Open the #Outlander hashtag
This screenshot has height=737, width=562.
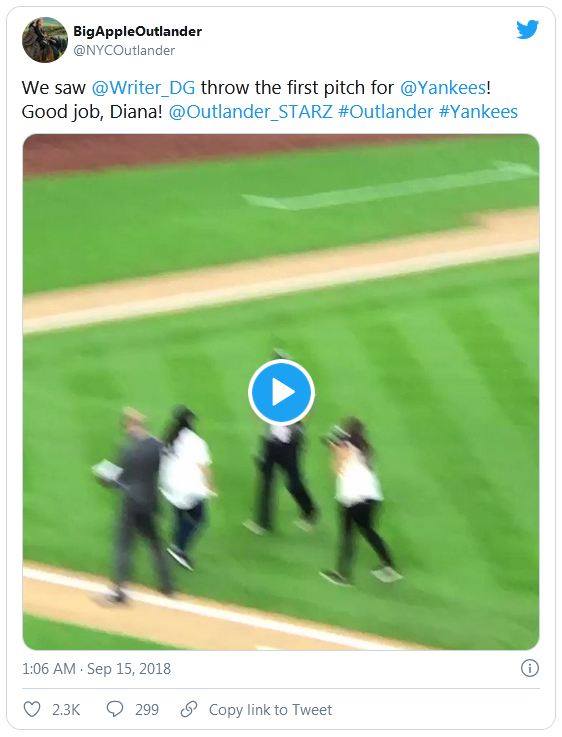point(385,112)
